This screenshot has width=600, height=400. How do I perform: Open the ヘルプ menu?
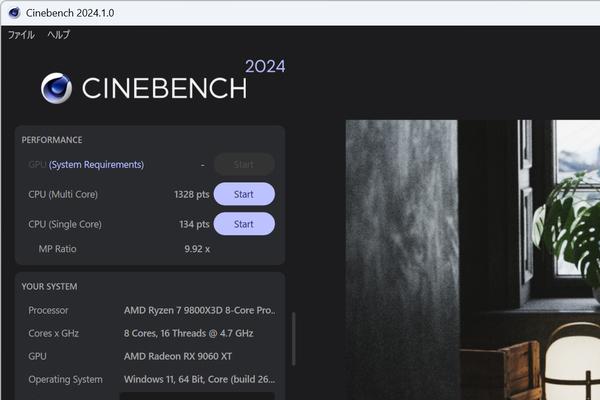[59, 35]
